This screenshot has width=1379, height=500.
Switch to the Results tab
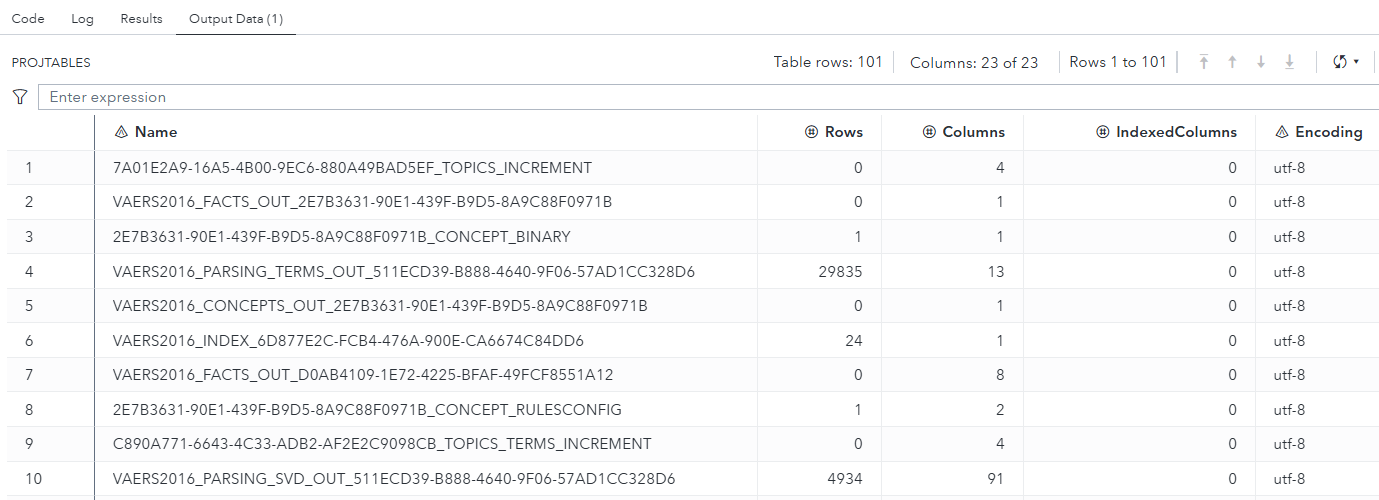pyautogui.click(x=141, y=19)
